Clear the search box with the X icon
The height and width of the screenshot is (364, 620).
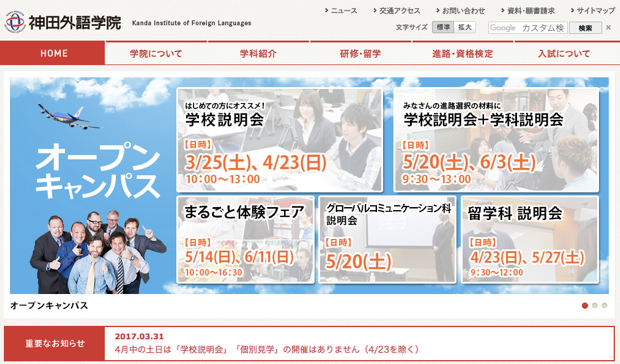point(609,28)
